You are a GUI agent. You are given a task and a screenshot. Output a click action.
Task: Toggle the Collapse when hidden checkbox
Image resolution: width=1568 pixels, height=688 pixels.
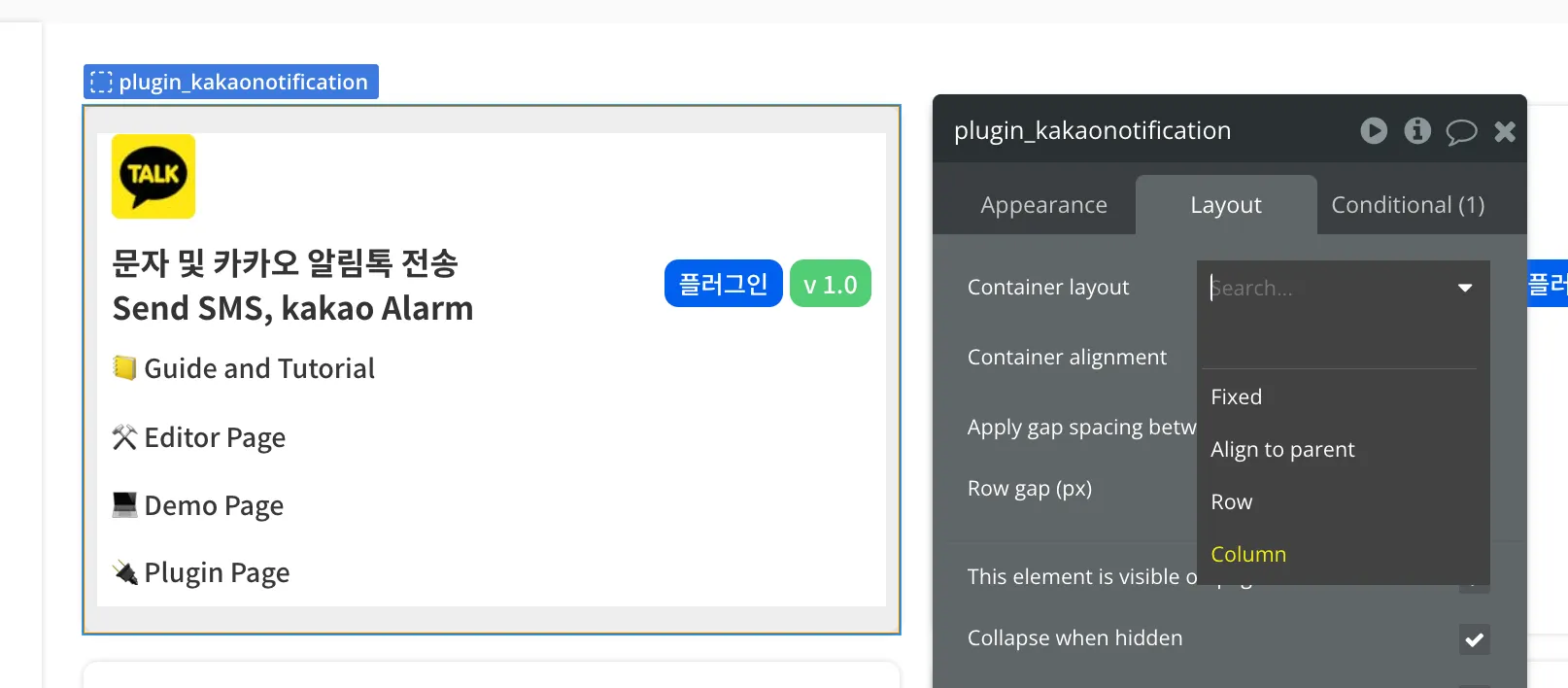[x=1474, y=638]
